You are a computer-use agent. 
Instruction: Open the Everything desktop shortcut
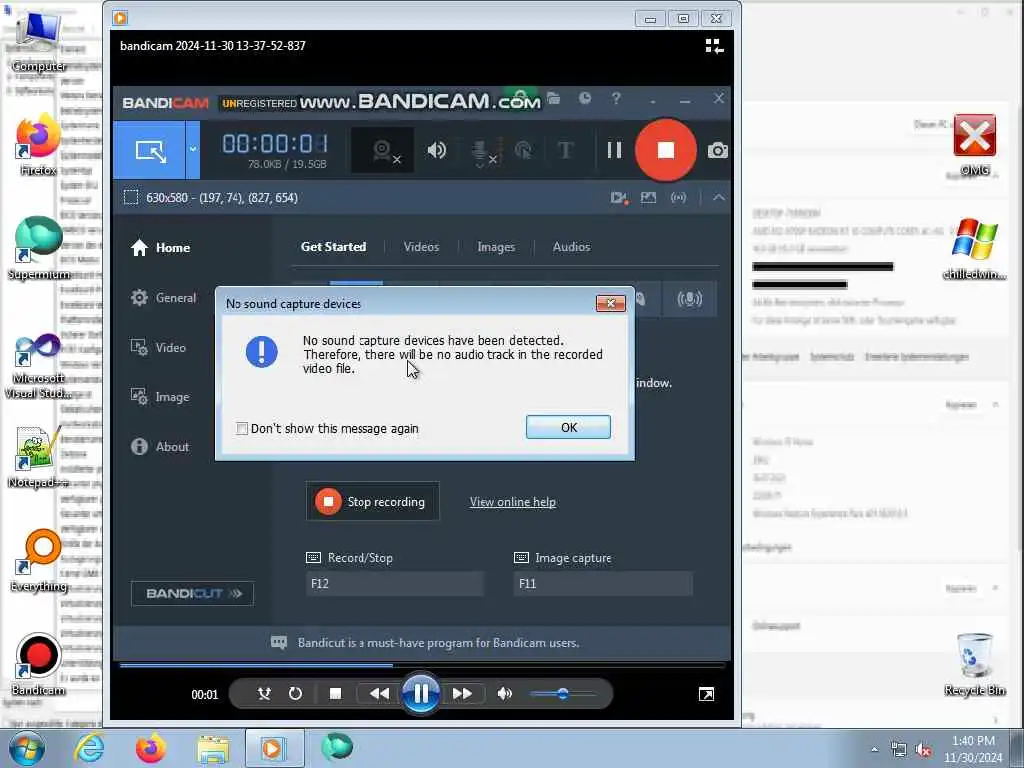39,561
